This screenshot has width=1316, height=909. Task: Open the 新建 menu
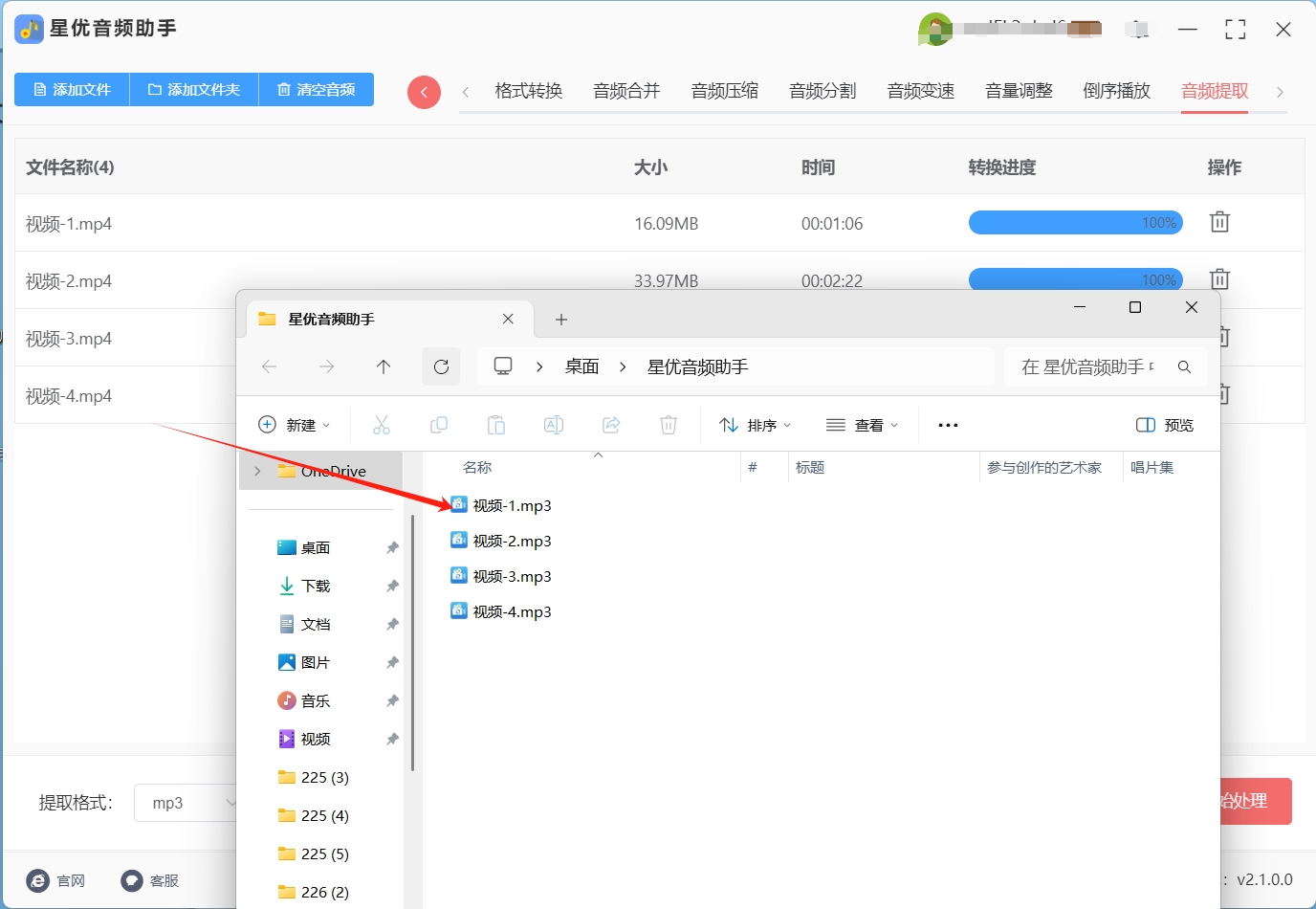[x=295, y=425]
